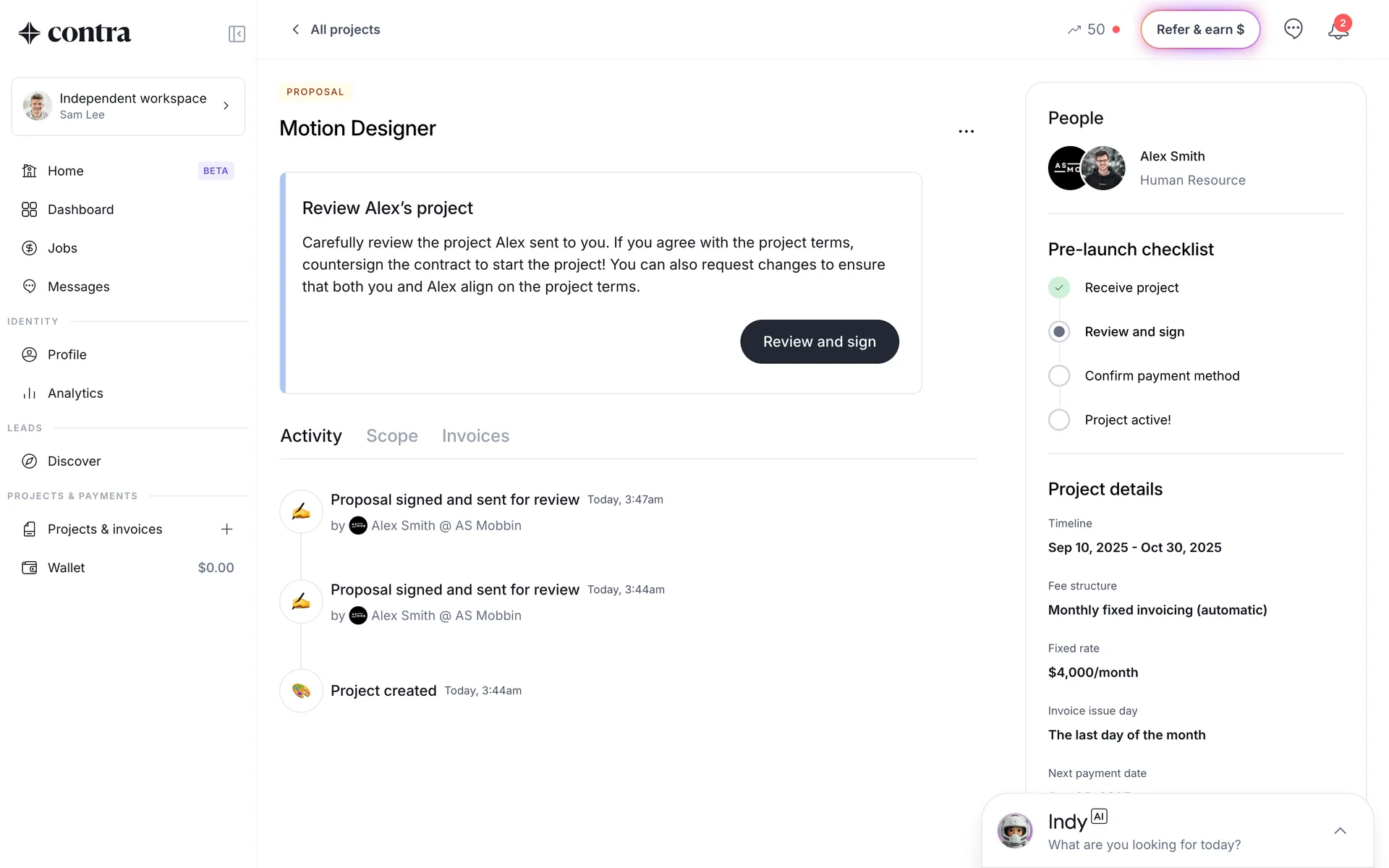Click the Contra logo
Image resolution: width=1389 pixels, height=868 pixels.
(75, 33)
